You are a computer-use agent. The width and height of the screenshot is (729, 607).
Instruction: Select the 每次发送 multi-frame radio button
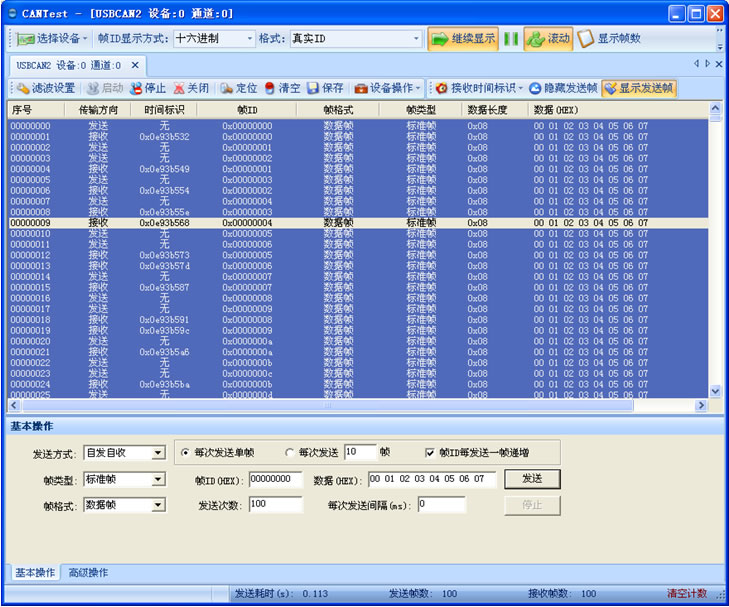291,452
